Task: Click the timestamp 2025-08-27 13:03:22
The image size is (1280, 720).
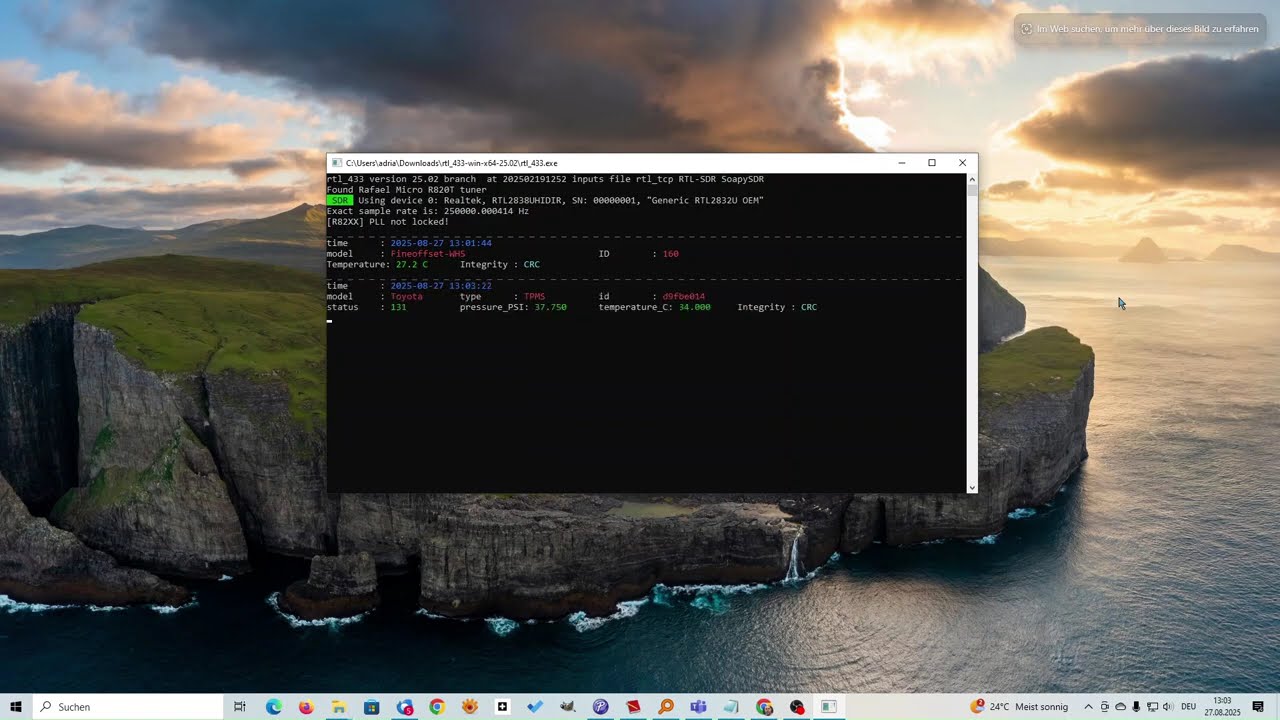Action: click(441, 286)
